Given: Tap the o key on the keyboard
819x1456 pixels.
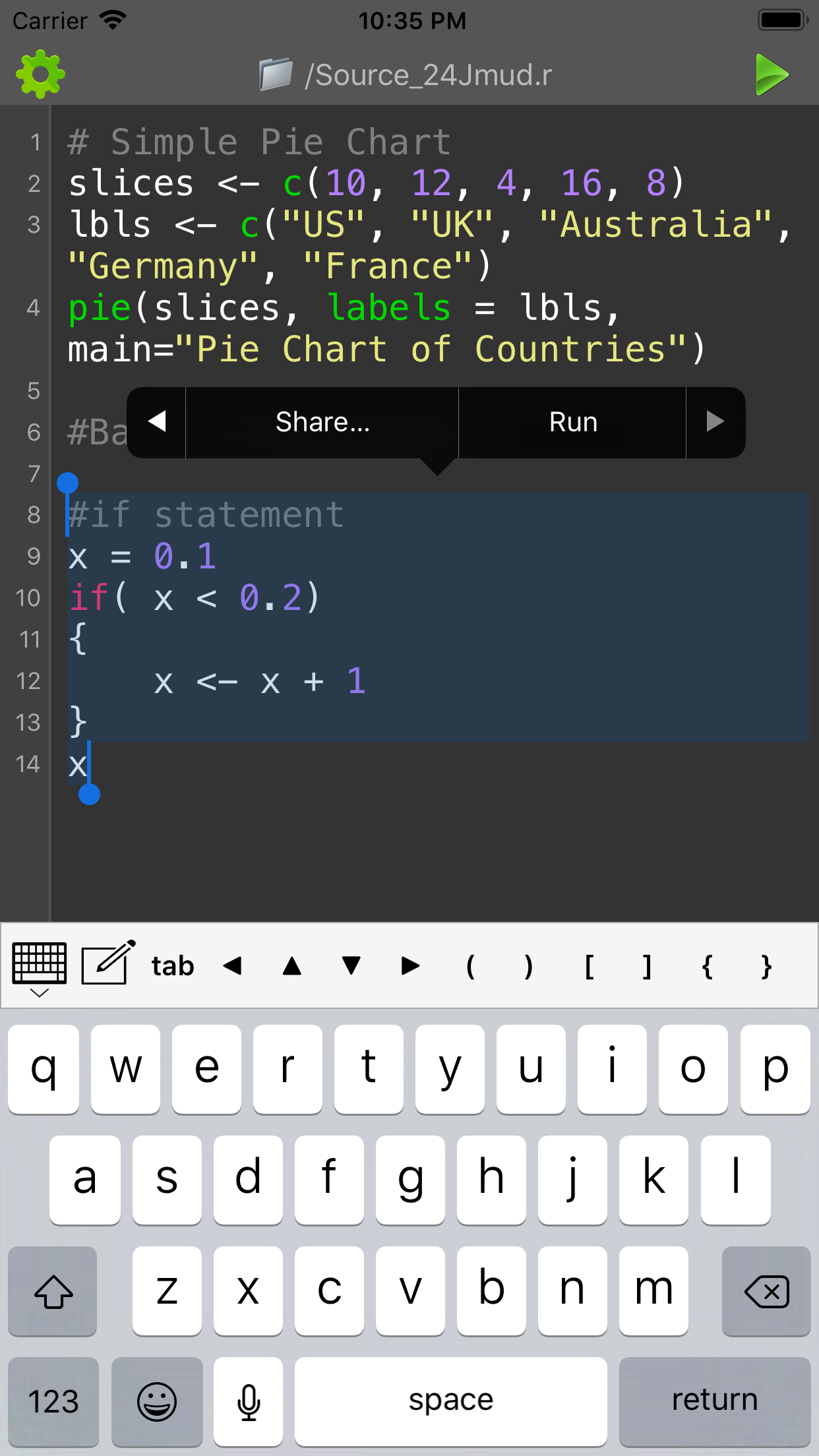Looking at the screenshot, I should coord(693,1069).
